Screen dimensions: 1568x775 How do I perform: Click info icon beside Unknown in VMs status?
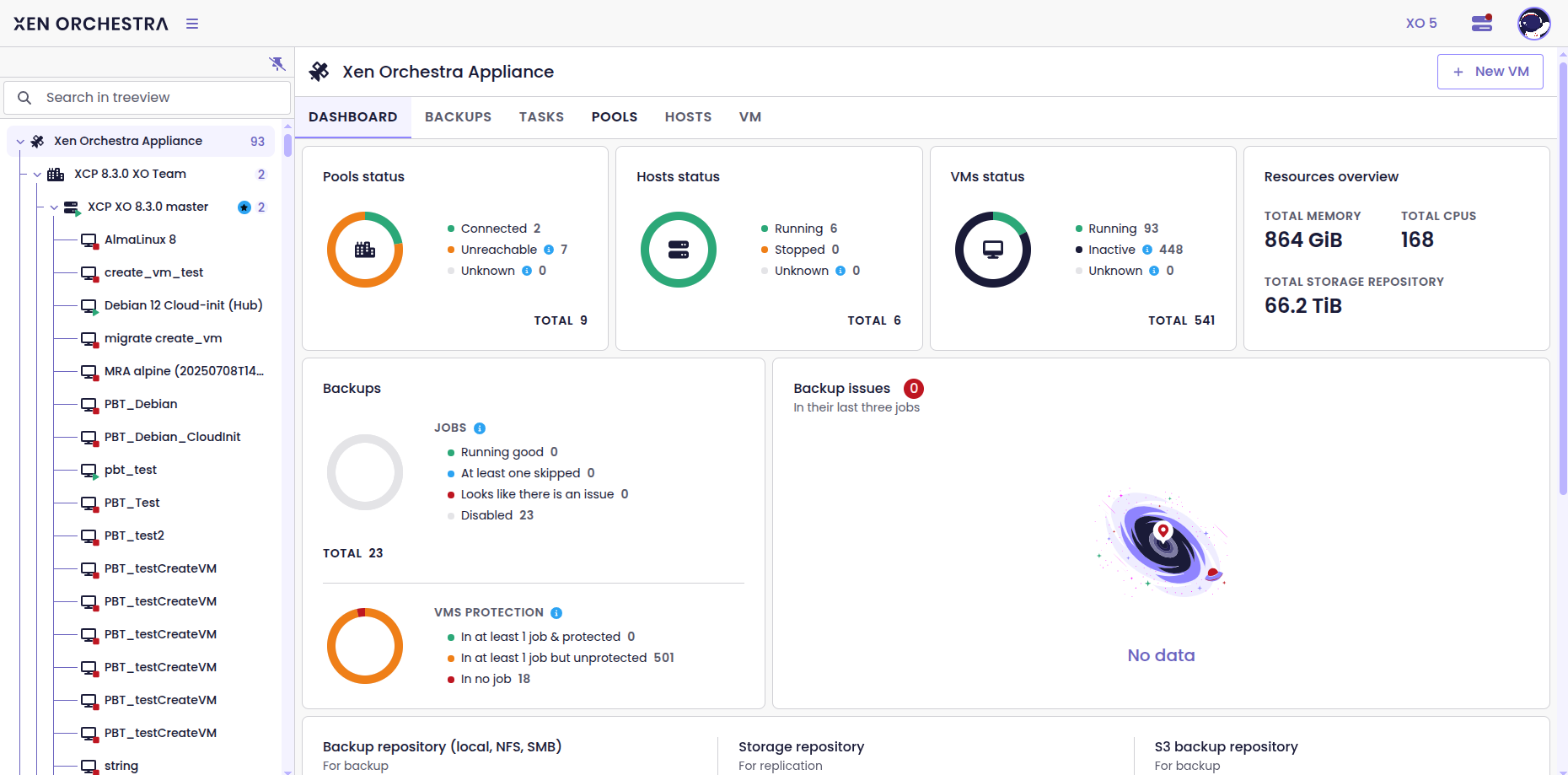click(1154, 271)
